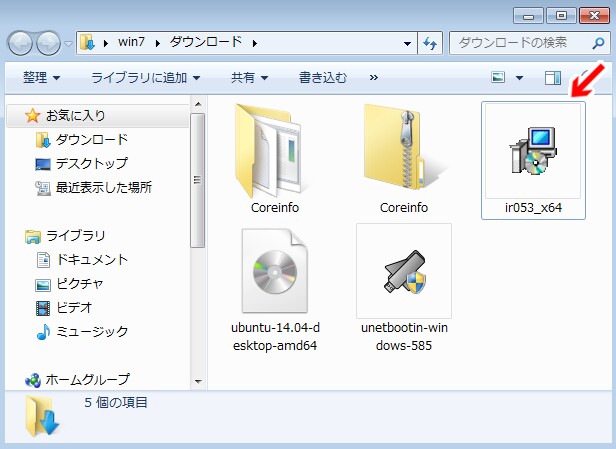Click the ミュージック note icon
This screenshot has height=449, width=616.
coord(43,332)
